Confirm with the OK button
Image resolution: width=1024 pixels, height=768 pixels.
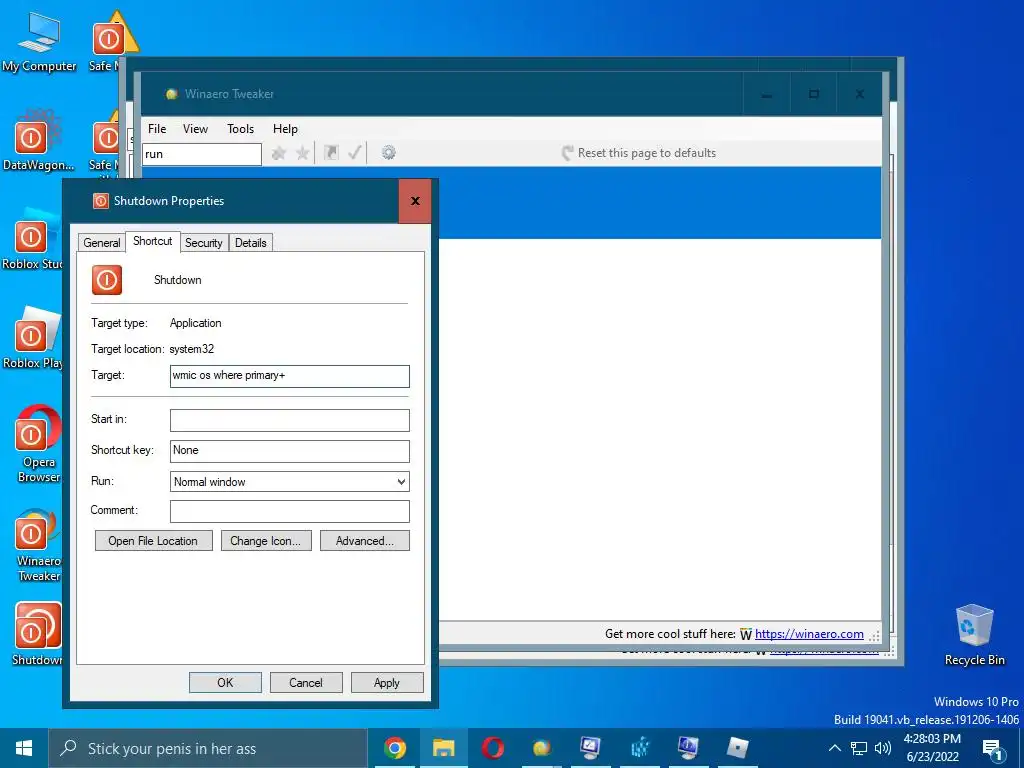click(225, 682)
